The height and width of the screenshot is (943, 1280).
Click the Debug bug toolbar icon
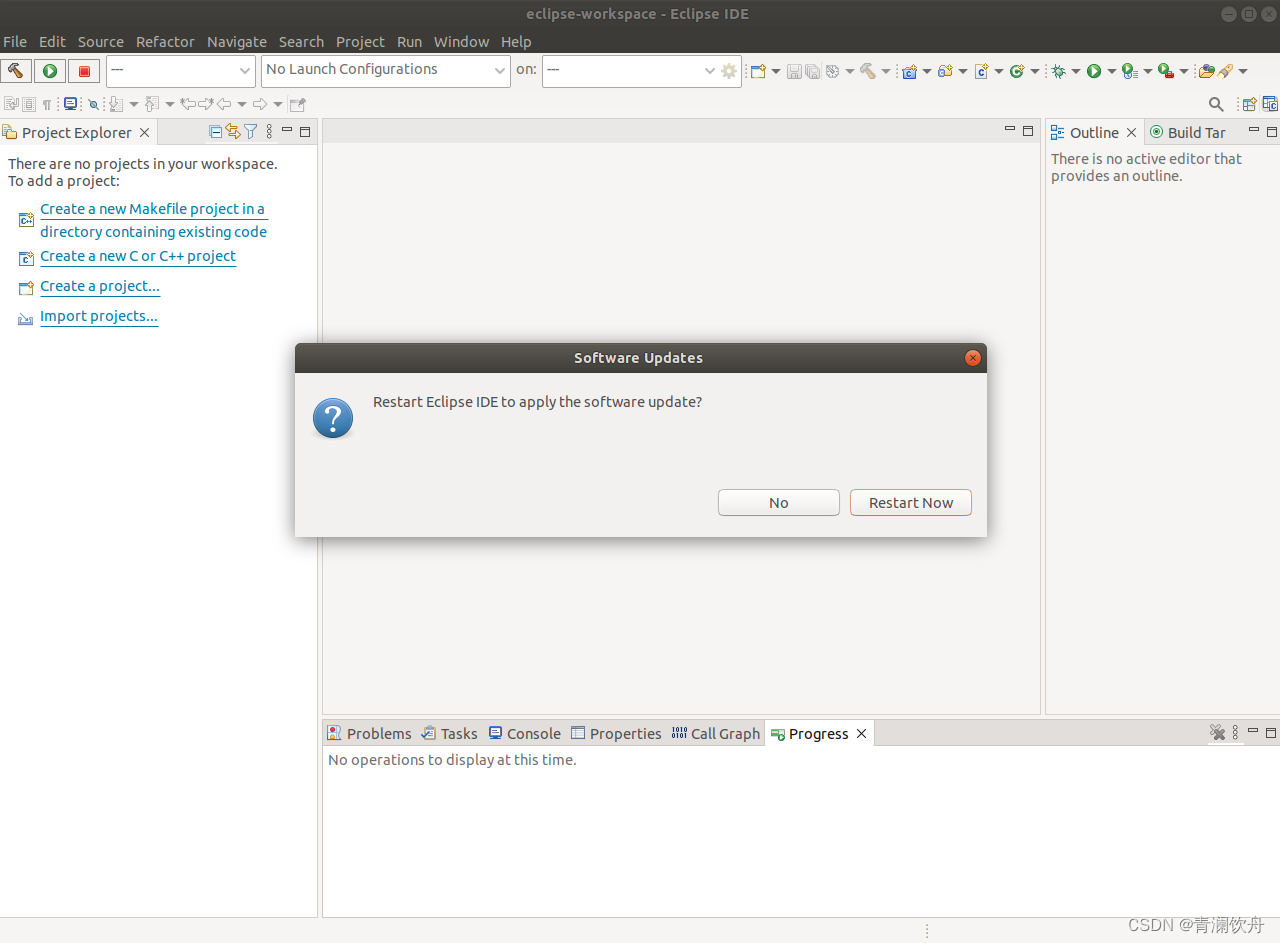pos(1058,71)
